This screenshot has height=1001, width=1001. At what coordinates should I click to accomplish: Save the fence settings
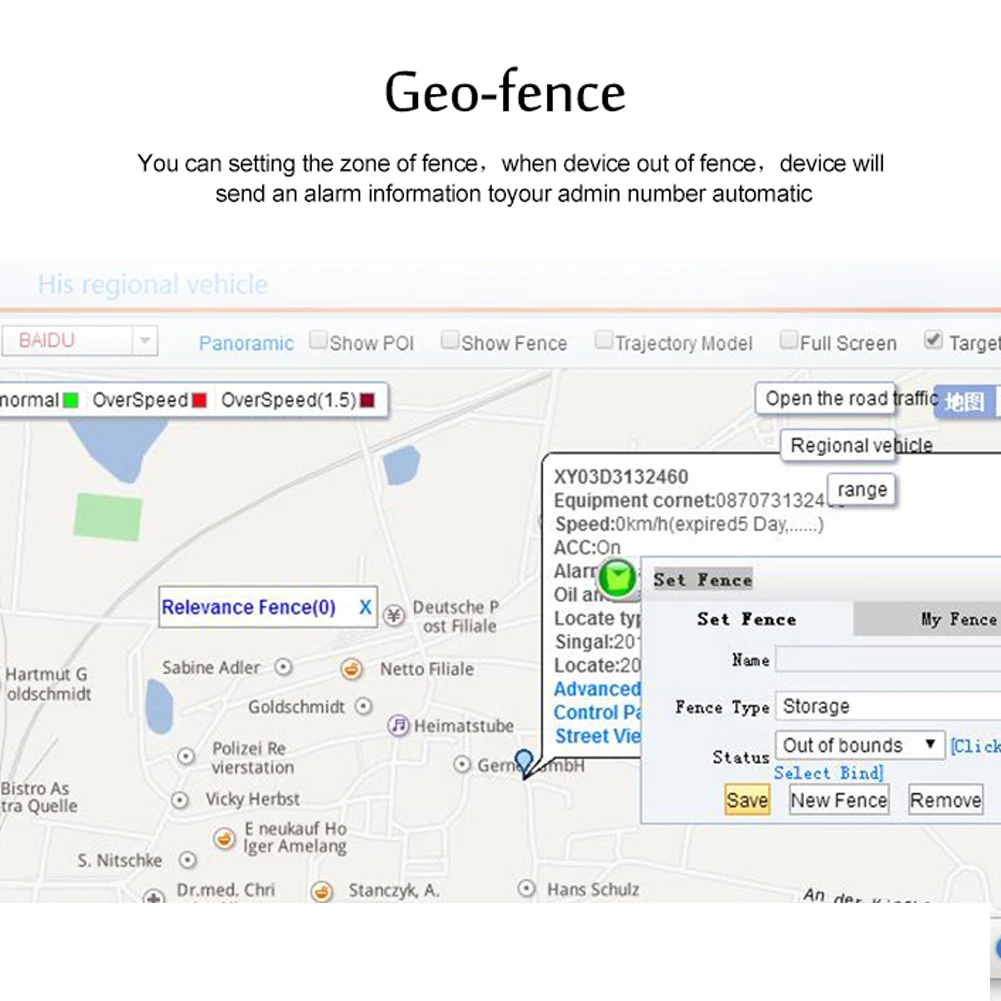point(747,800)
